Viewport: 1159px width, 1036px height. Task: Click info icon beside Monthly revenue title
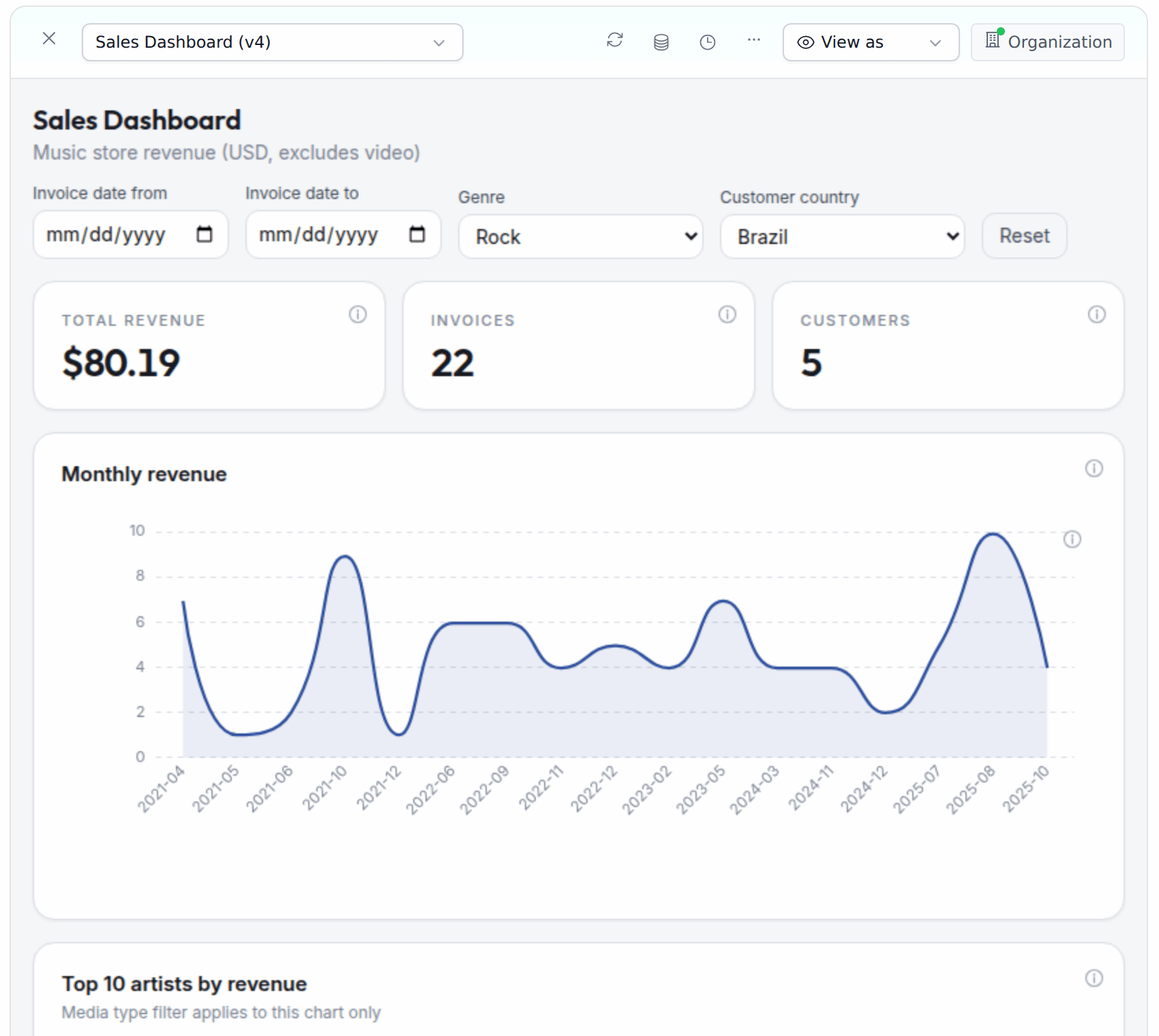[1094, 468]
